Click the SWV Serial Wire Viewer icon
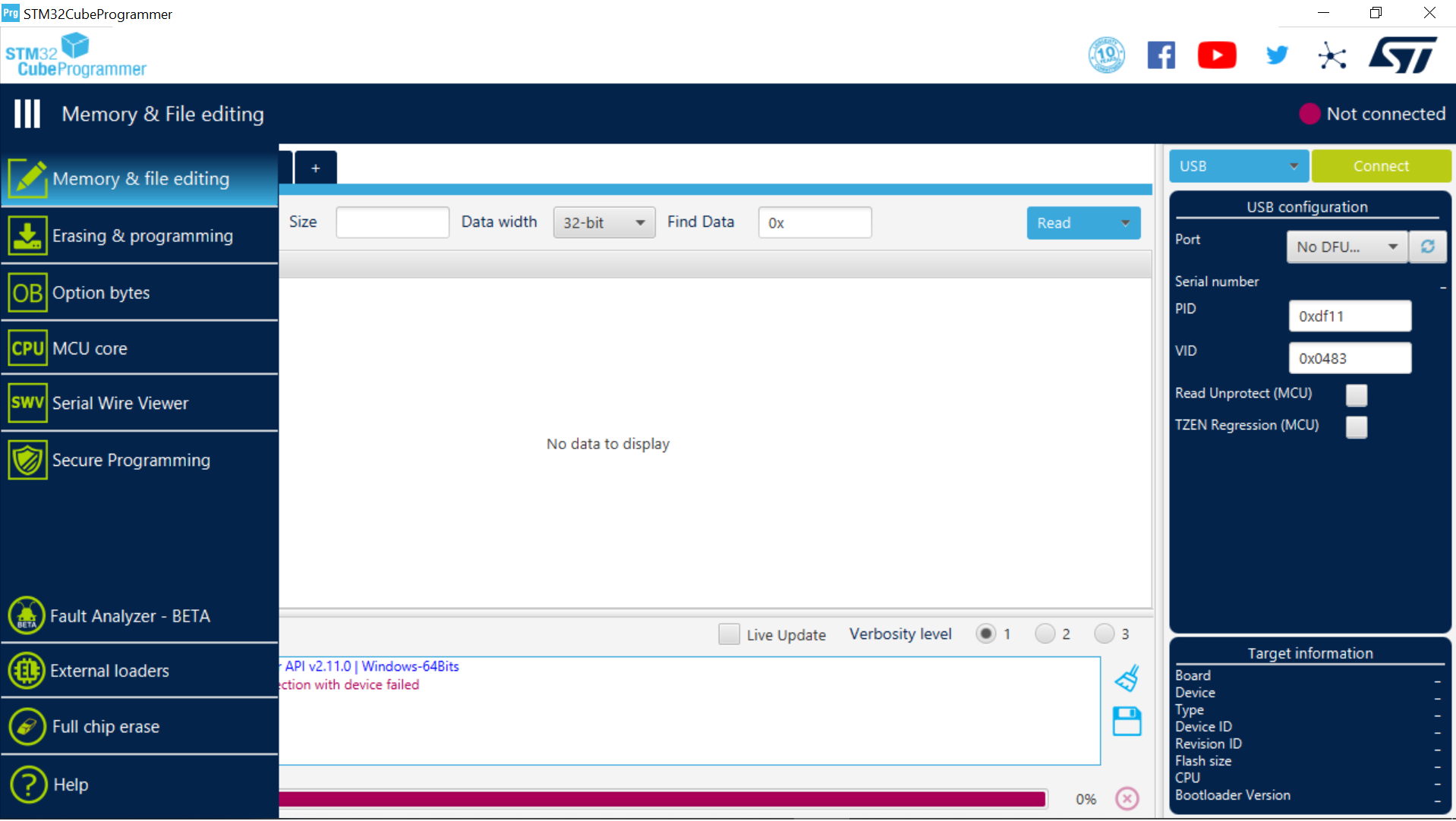The height and width of the screenshot is (821, 1456). pos(28,403)
